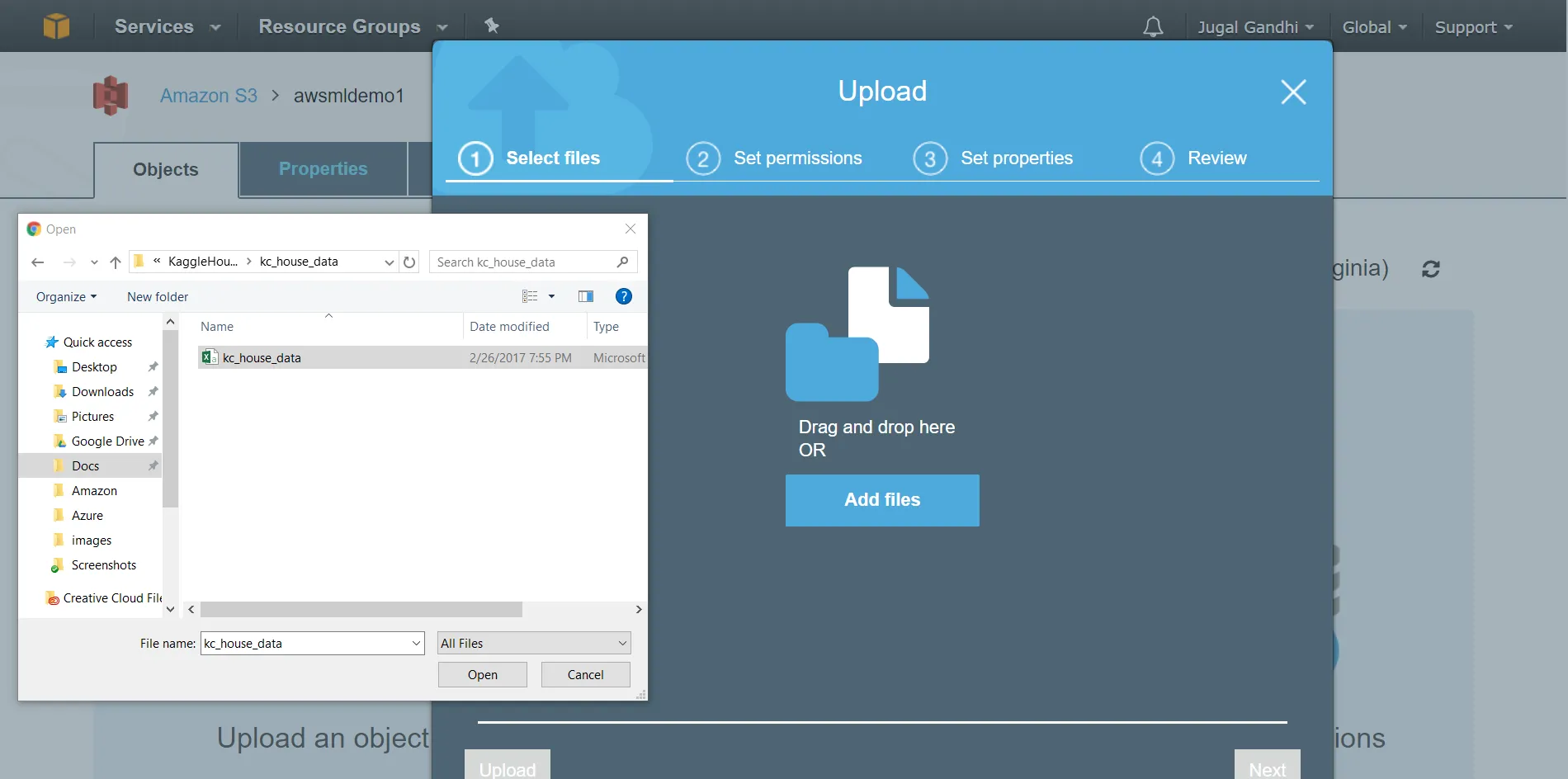Expand Jugal Gandhi account menu
1568x779 pixels.
point(1255,27)
